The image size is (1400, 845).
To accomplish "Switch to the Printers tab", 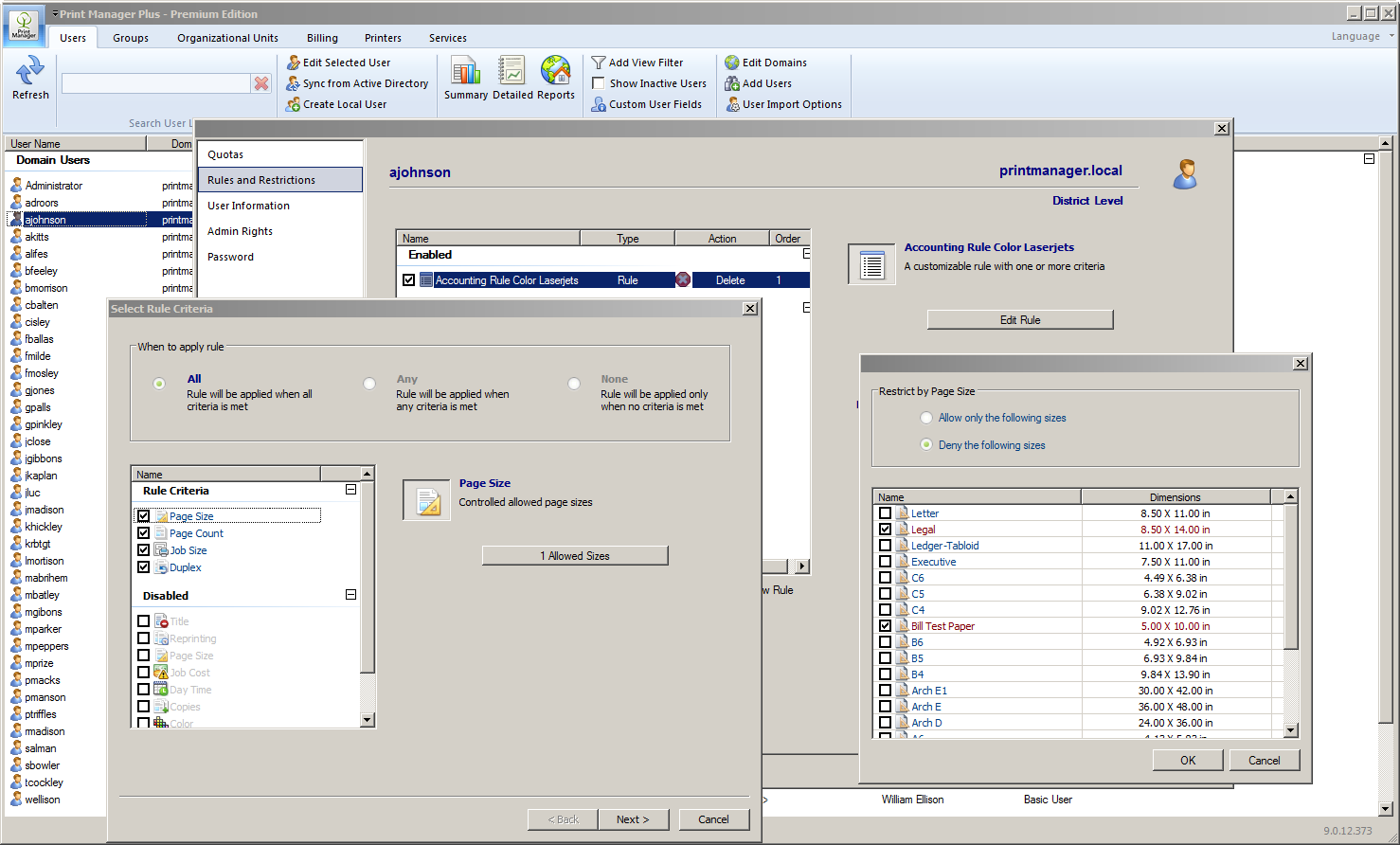I will point(383,38).
